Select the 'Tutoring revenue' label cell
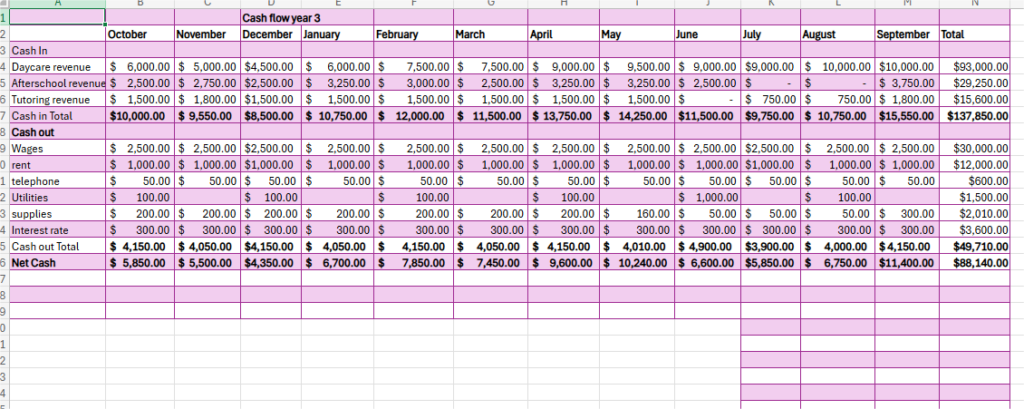 52,99
